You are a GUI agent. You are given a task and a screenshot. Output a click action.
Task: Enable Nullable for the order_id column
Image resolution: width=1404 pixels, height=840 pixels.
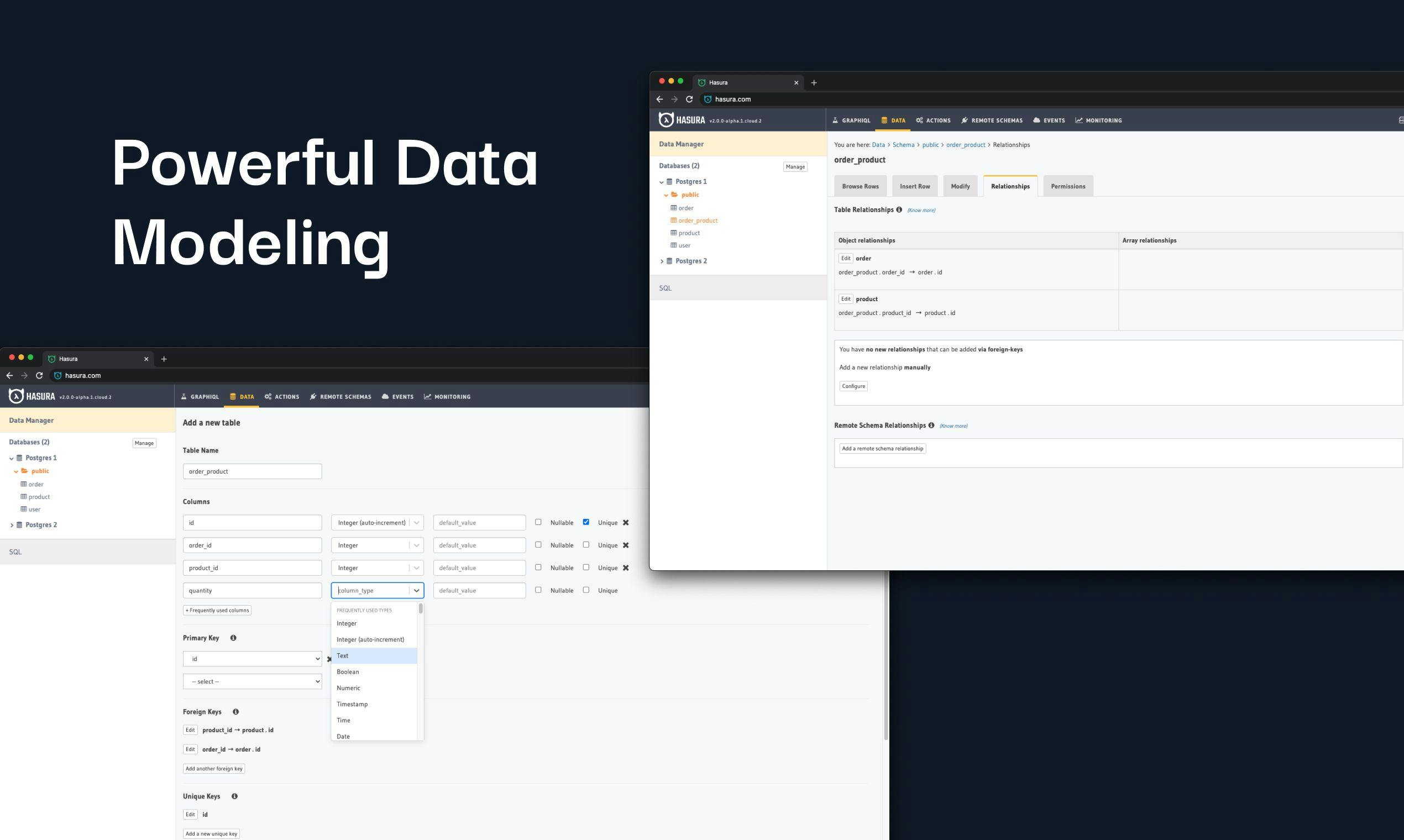tap(538, 544)
